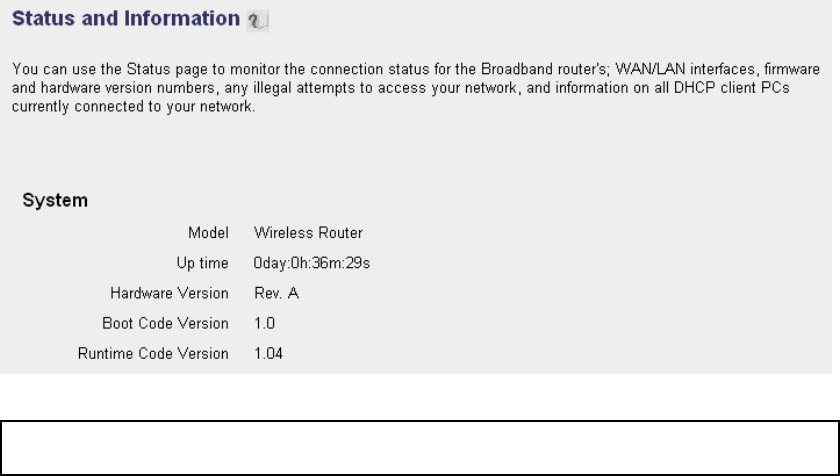Click the description line mentioning DHCP client PCs
Viewport: 840px width, 476px height.
click(x=401, y=88)
